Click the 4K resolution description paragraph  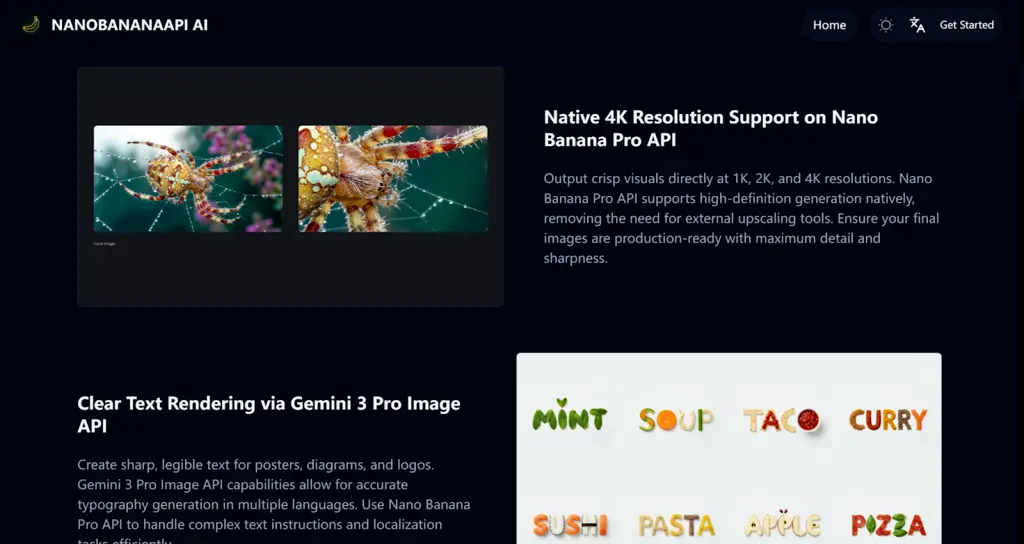pyautogui.click(x=741, y=218)
